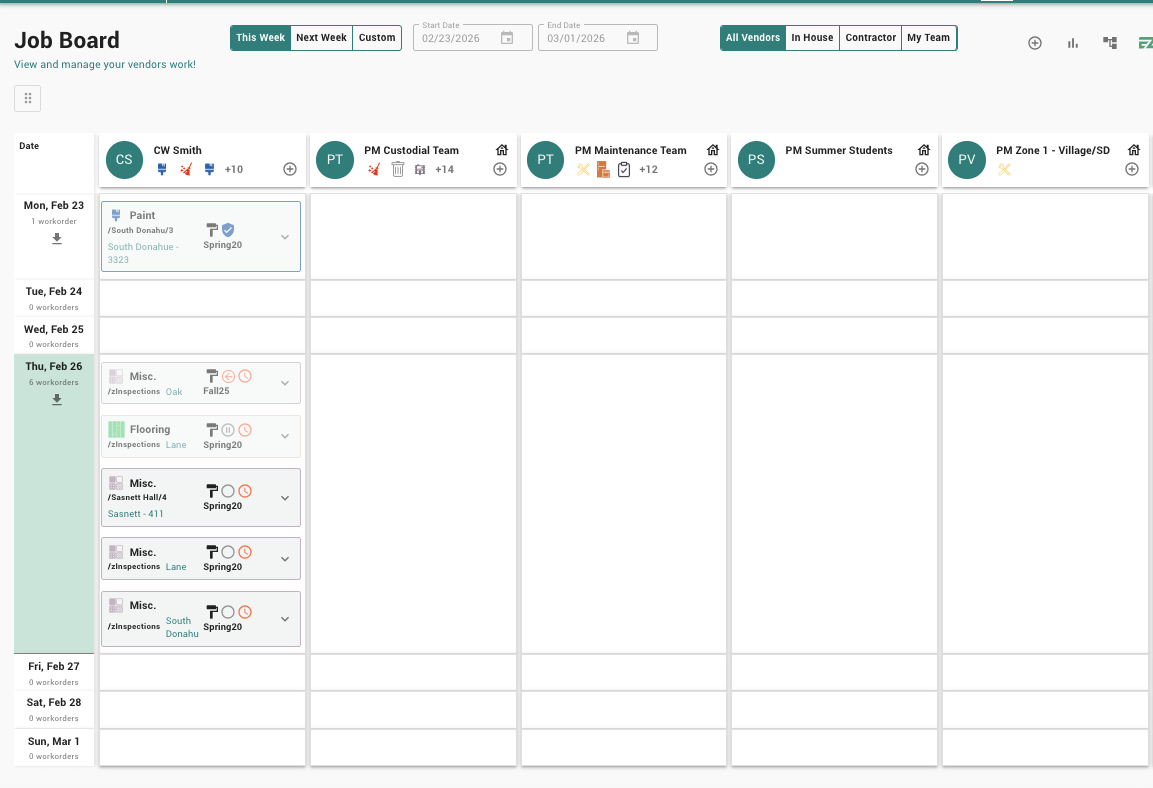
Task: Filter by Contractor vendors
Action: click(871, 37)
